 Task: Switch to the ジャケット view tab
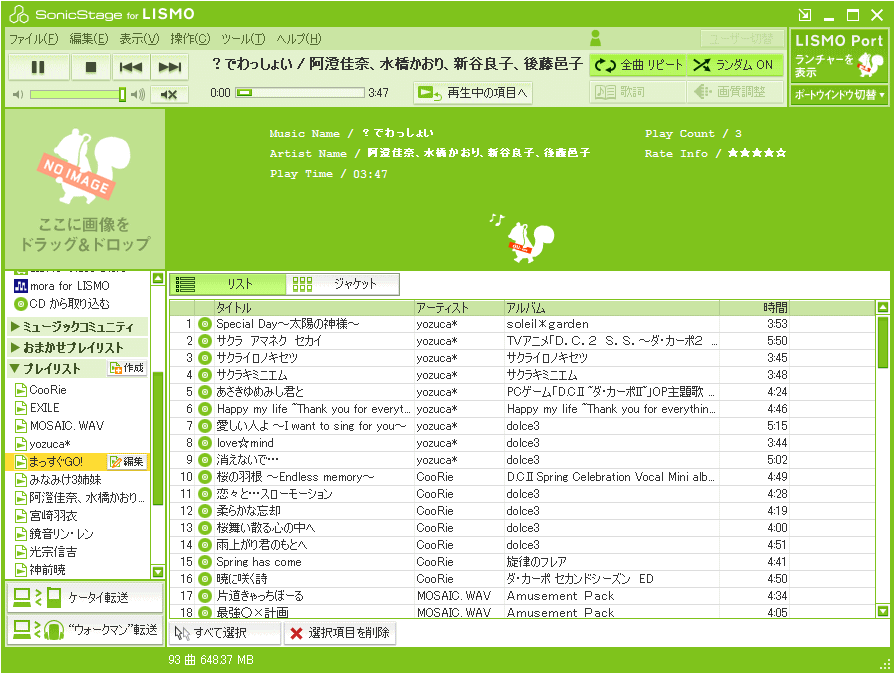342,284
